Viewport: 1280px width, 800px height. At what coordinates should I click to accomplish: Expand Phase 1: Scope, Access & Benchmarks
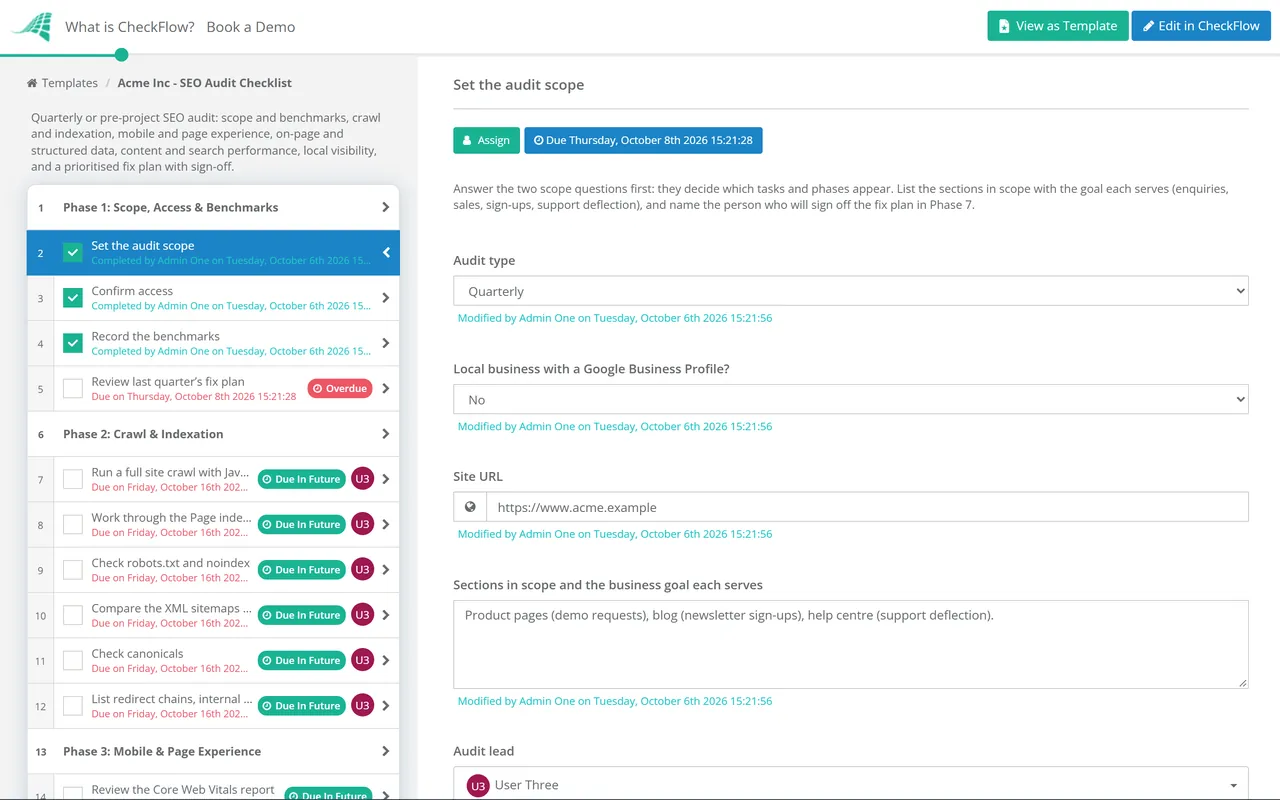(x=213, y=207)
